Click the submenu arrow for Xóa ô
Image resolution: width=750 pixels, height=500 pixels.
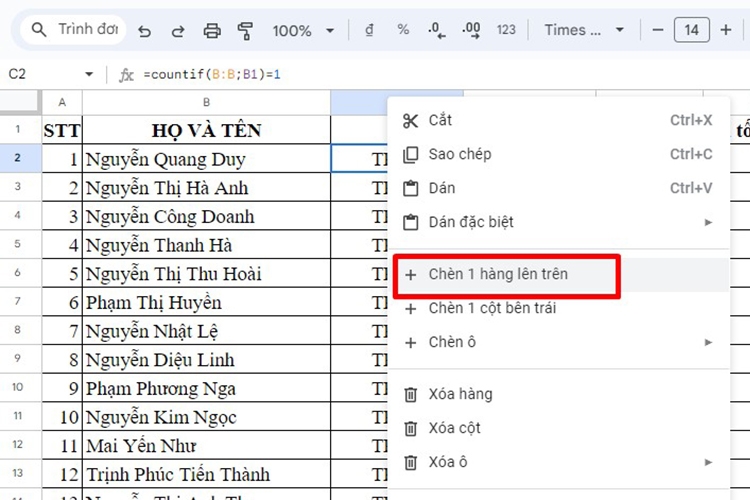pos(708,463)
